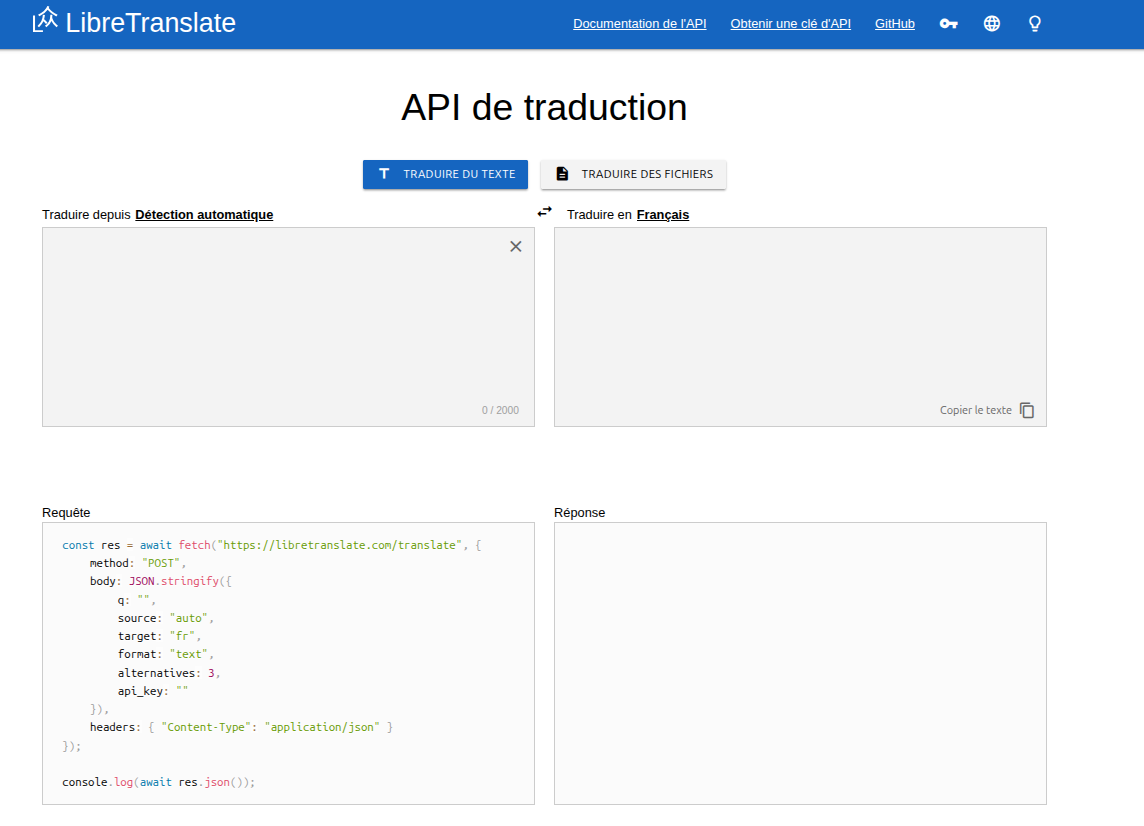Follow the Obtenir une clé d'API link

coord(790,24)
